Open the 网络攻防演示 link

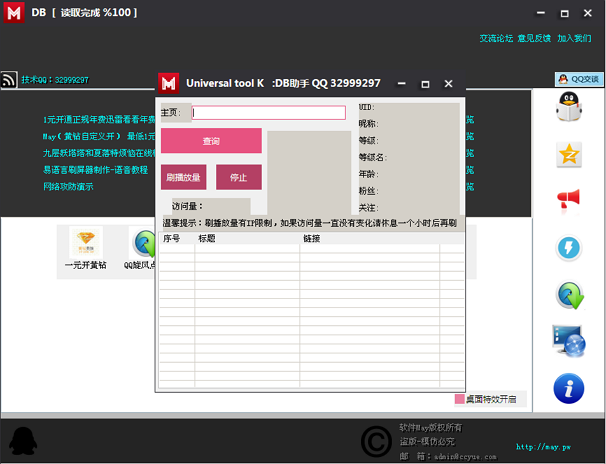click(68, 187)
